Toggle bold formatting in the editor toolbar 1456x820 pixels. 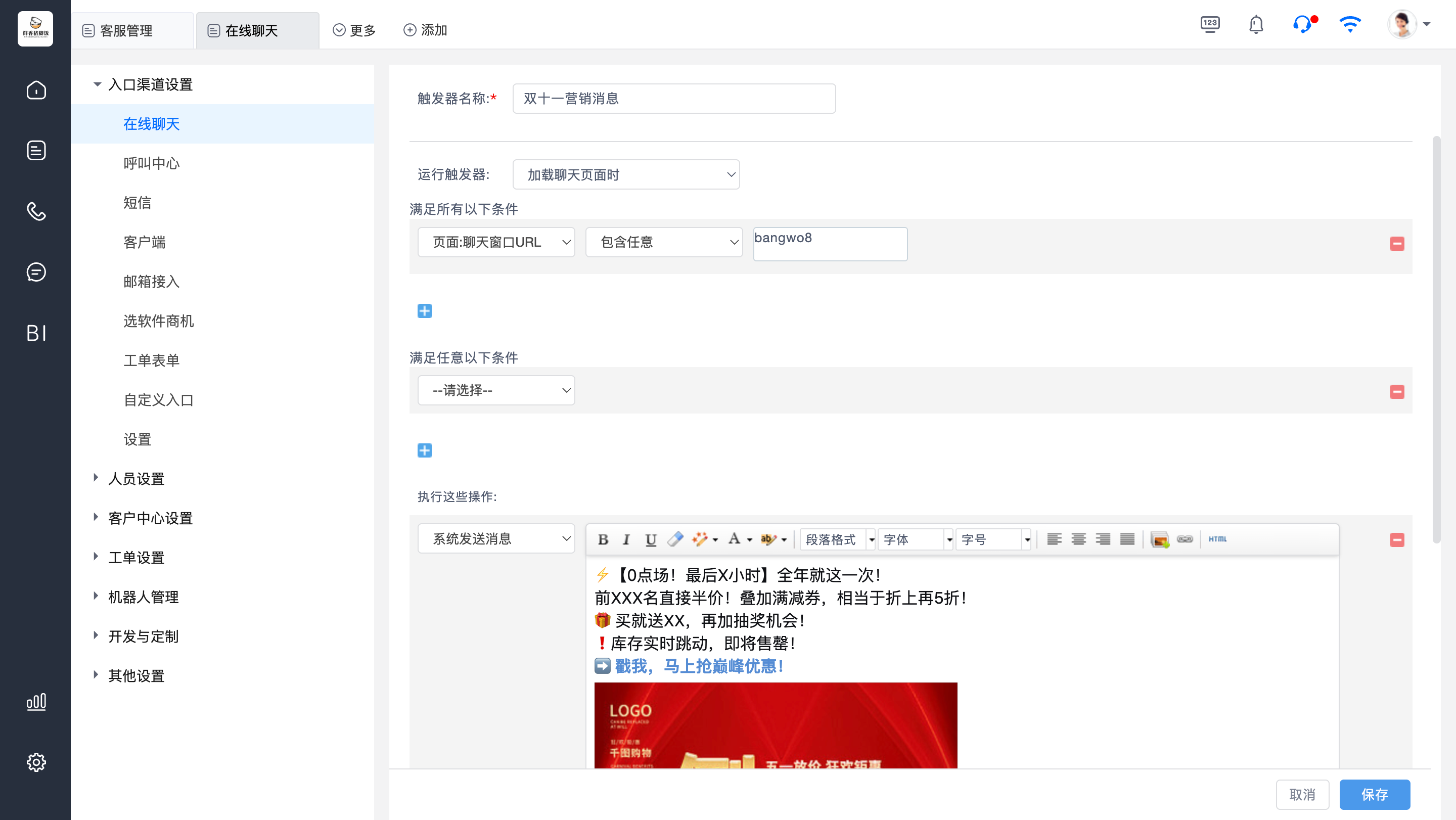tap(603, 539)
